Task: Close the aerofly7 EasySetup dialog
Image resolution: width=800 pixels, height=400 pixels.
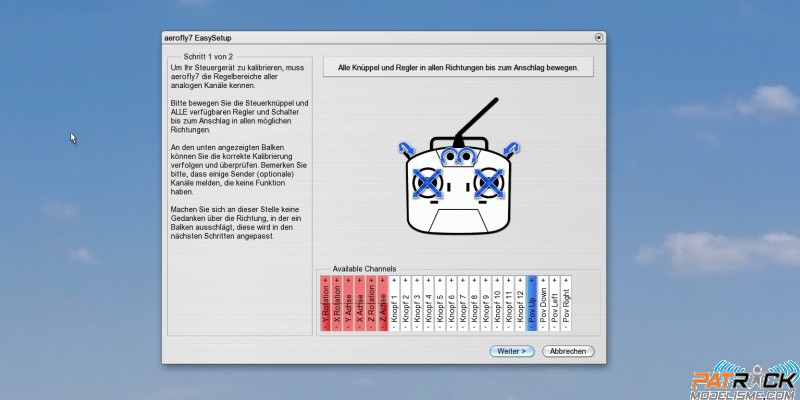Action: coord(599,38)
